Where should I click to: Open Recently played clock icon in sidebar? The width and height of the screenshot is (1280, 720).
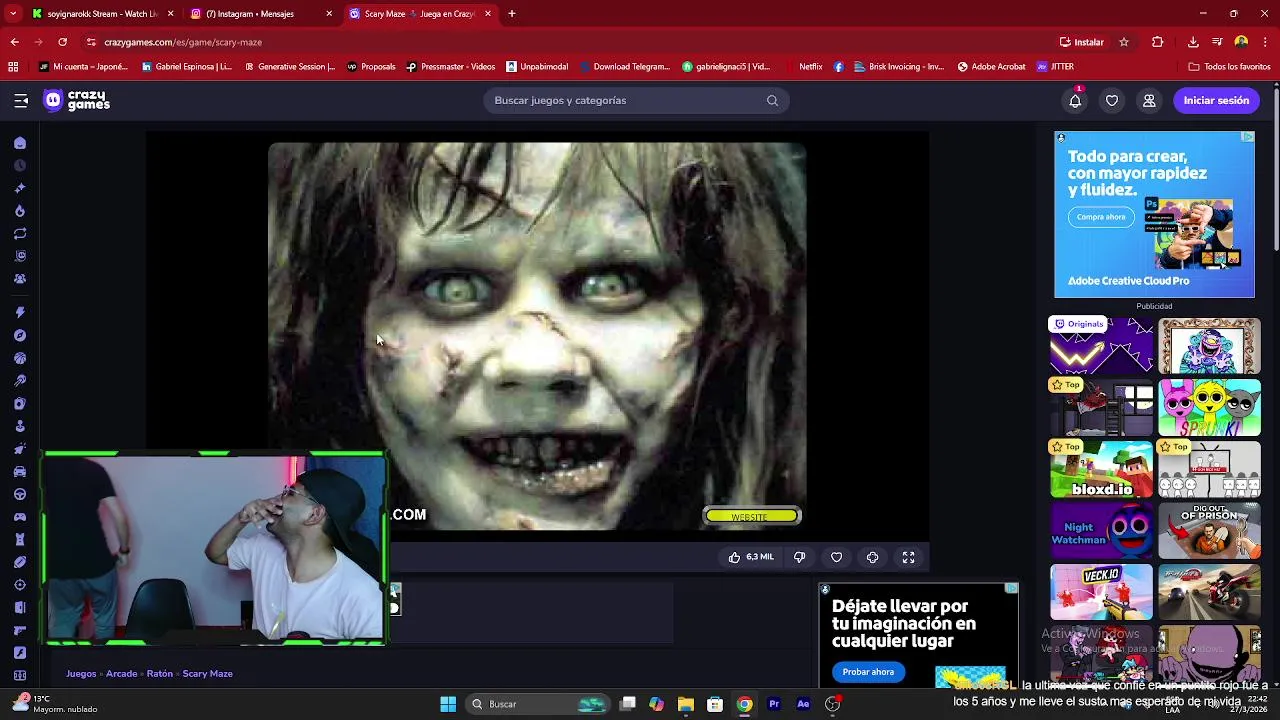tap(20, 166)
